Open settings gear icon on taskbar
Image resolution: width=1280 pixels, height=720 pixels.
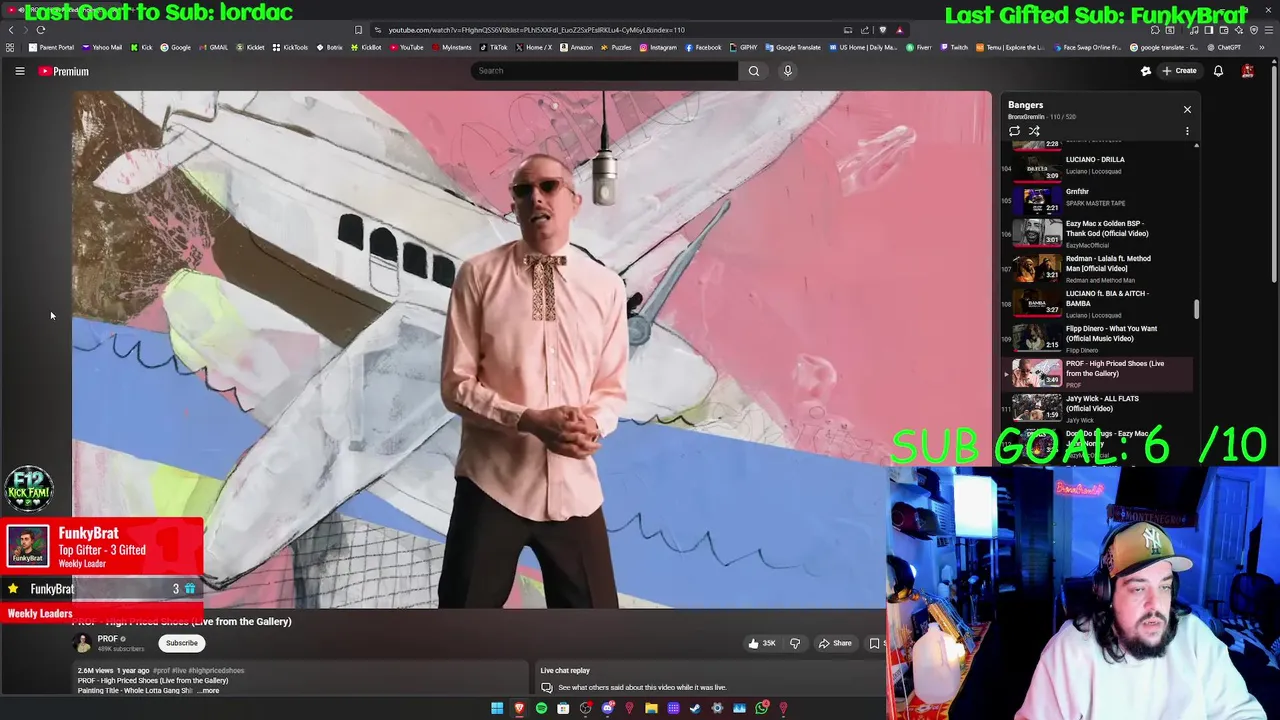pos(717,709)
